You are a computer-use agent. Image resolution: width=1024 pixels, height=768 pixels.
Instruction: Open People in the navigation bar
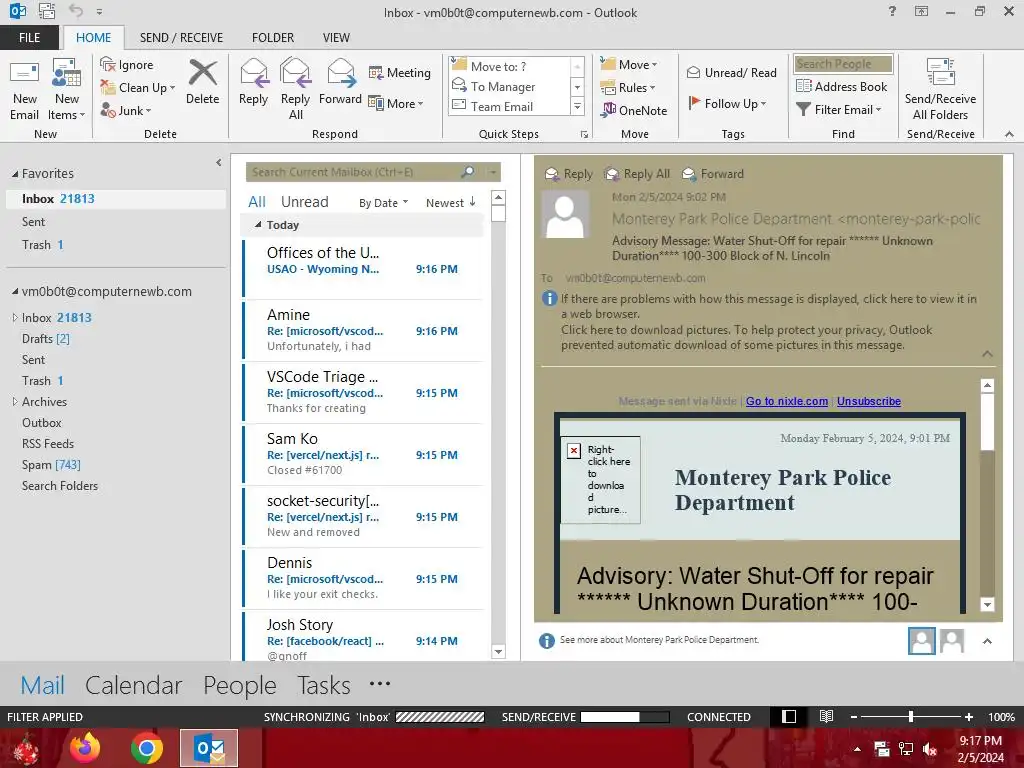click(240, 685)
